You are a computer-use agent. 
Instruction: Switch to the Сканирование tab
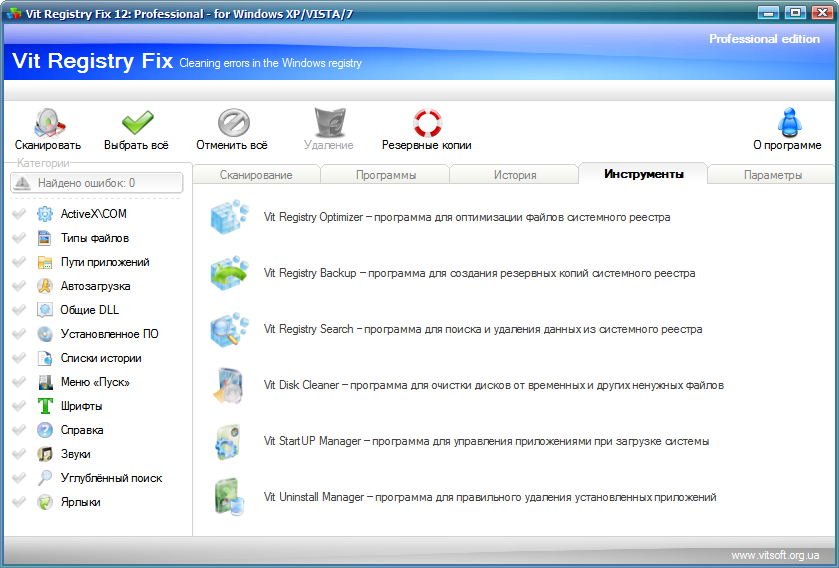pos(256,175)
